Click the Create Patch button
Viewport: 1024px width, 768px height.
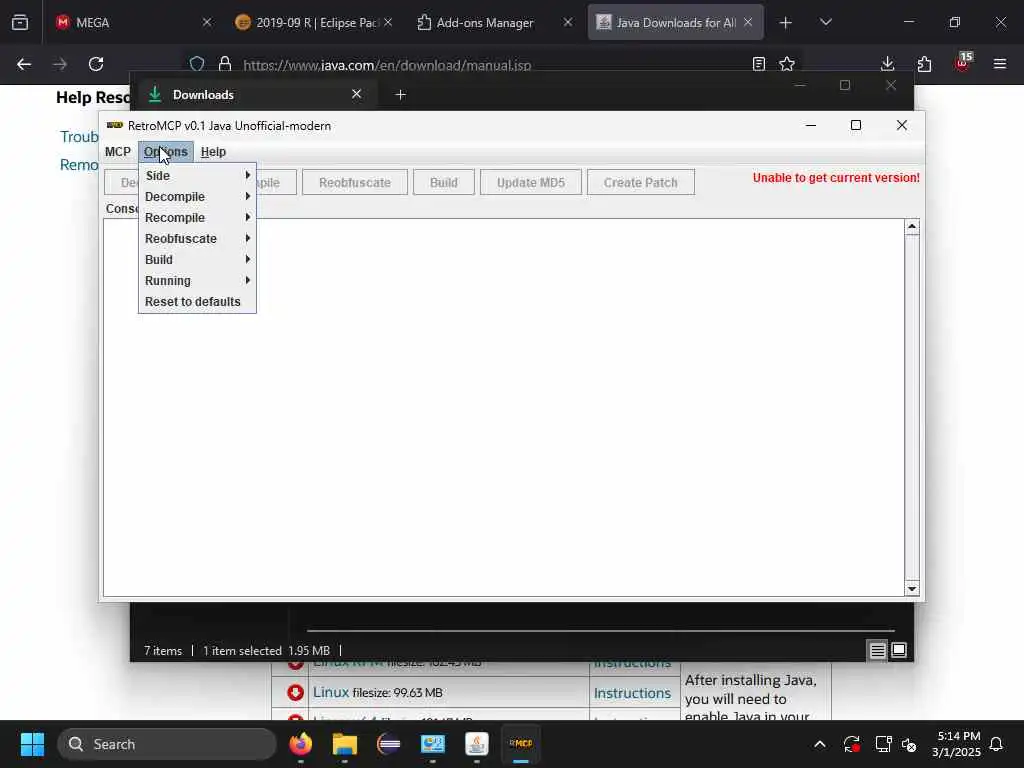pos(640,182)
